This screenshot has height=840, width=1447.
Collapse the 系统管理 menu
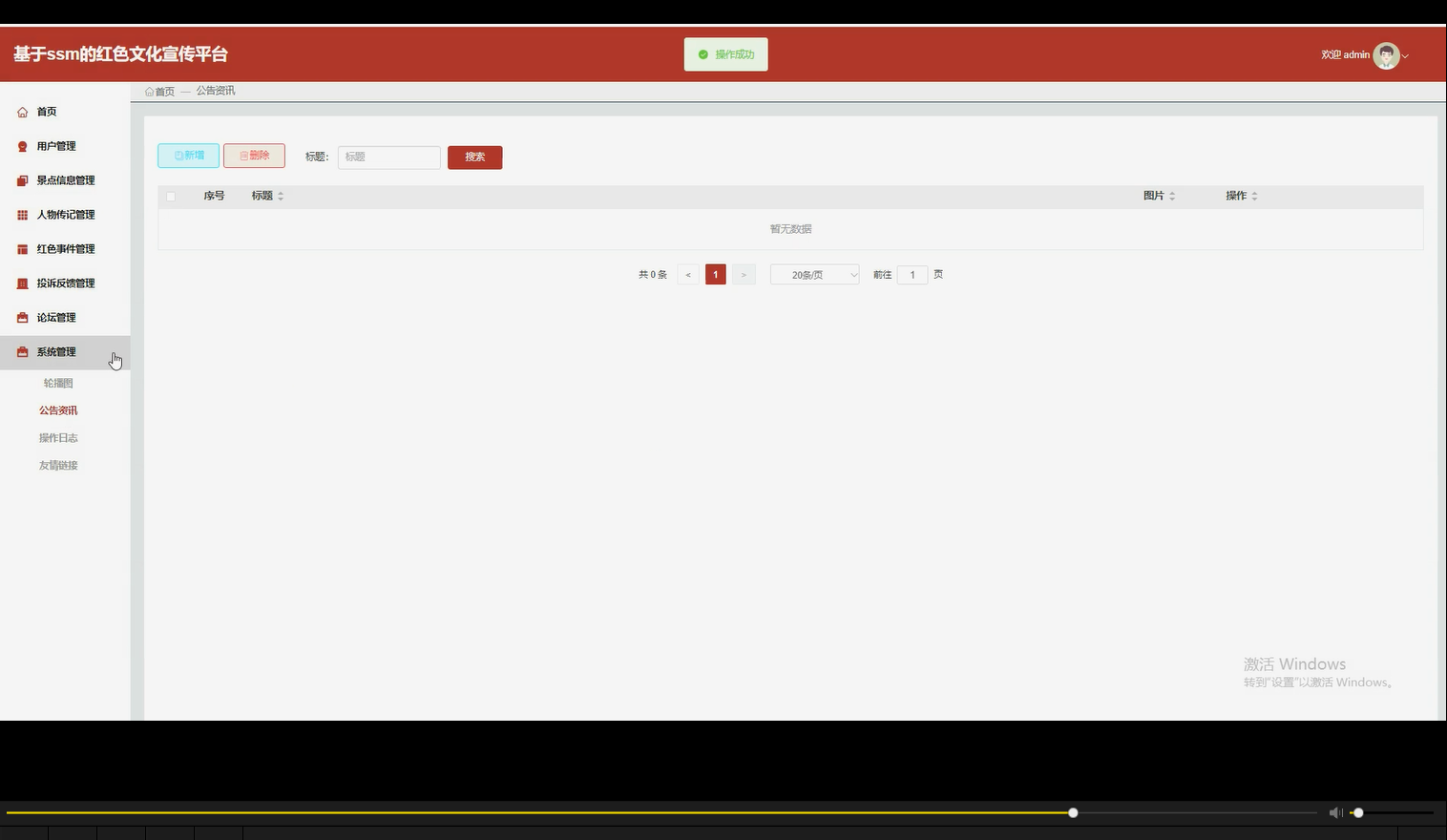[x=65, y=352]
